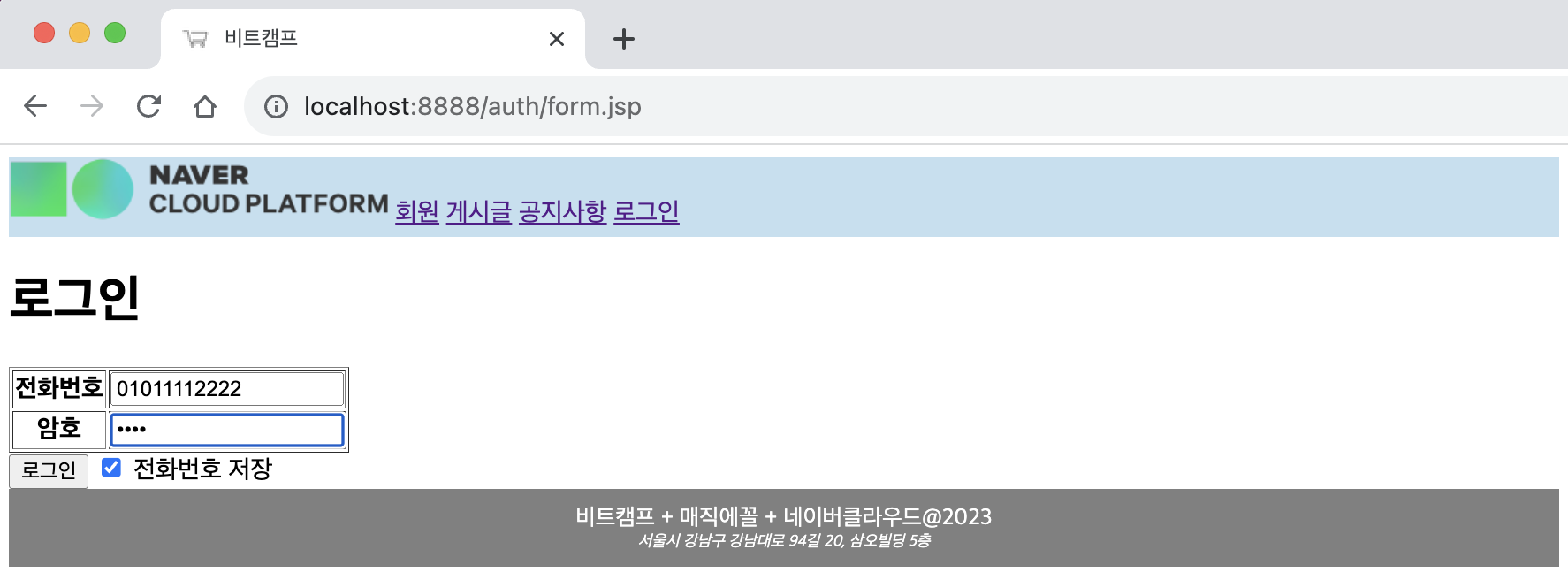Focus the 암호 password field
Screen dimensions: 1568x580
click(x=227, y=430)
